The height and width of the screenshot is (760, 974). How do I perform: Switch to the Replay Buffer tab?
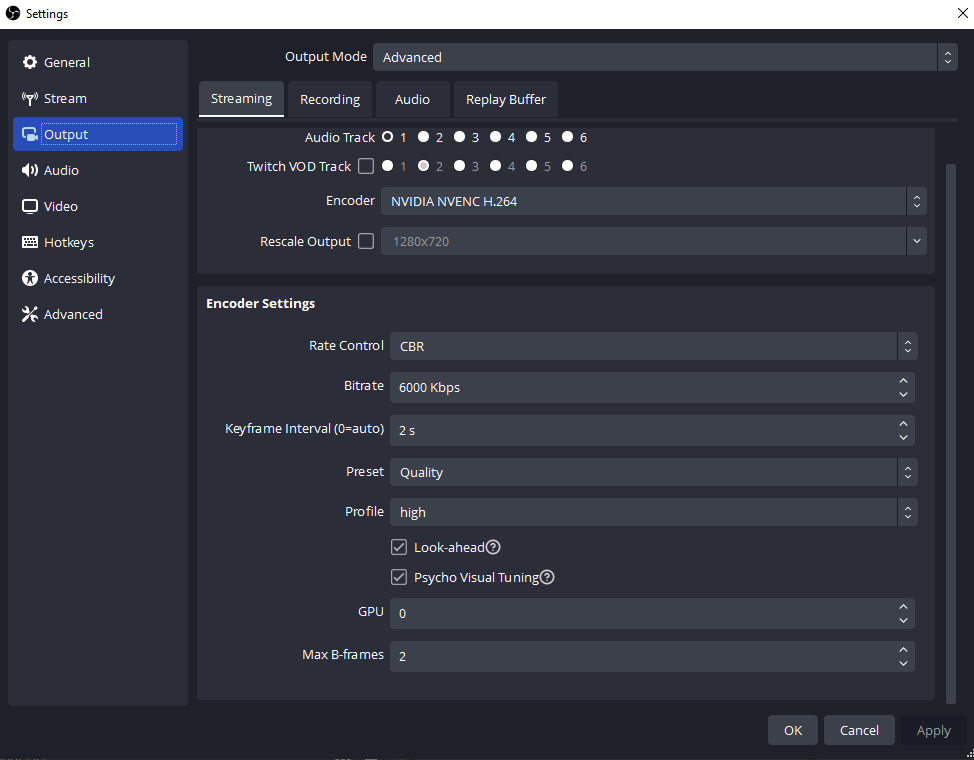505,99
